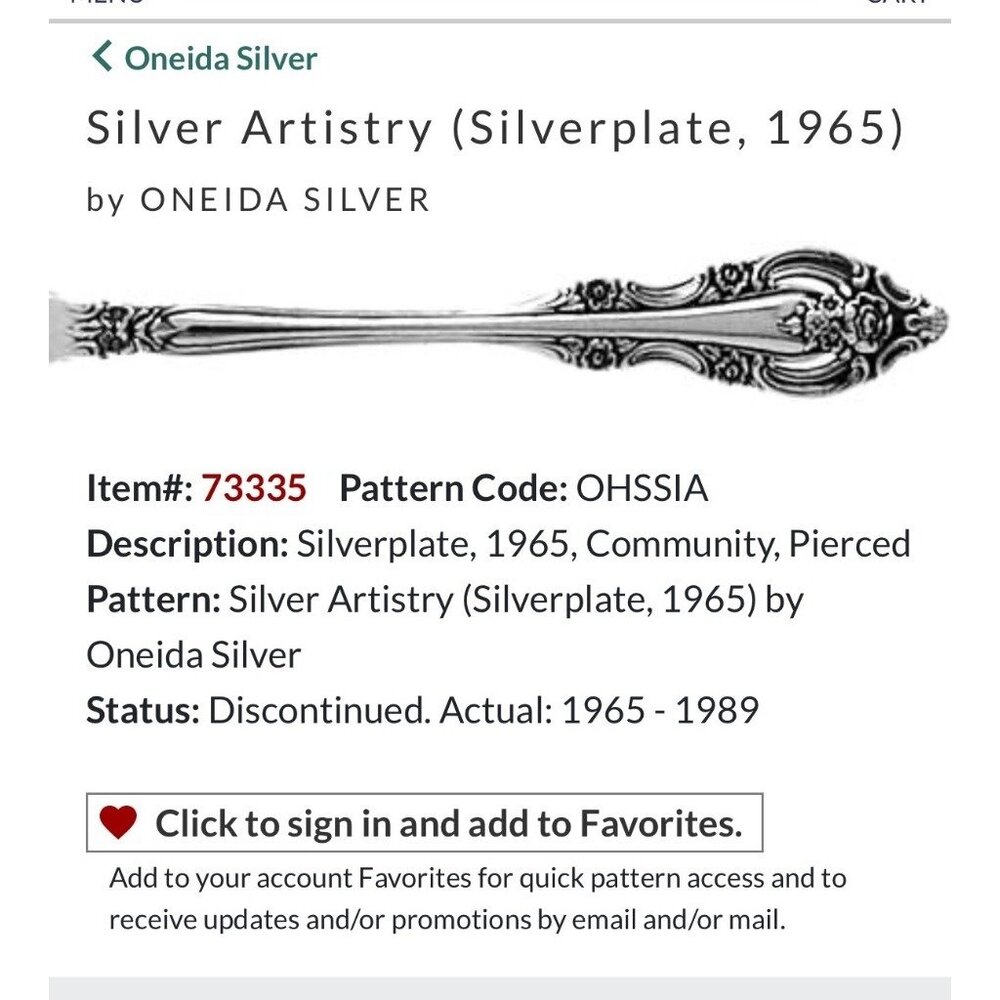Select the Silver Artistry title heading
This screenshot has height=1000, width=1000.
(x=496, y=128)
